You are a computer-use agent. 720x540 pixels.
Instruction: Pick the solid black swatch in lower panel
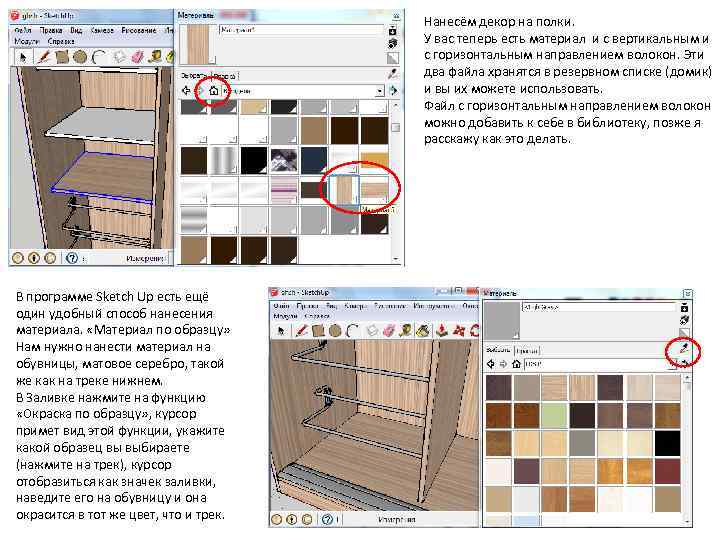pos(667,443)
